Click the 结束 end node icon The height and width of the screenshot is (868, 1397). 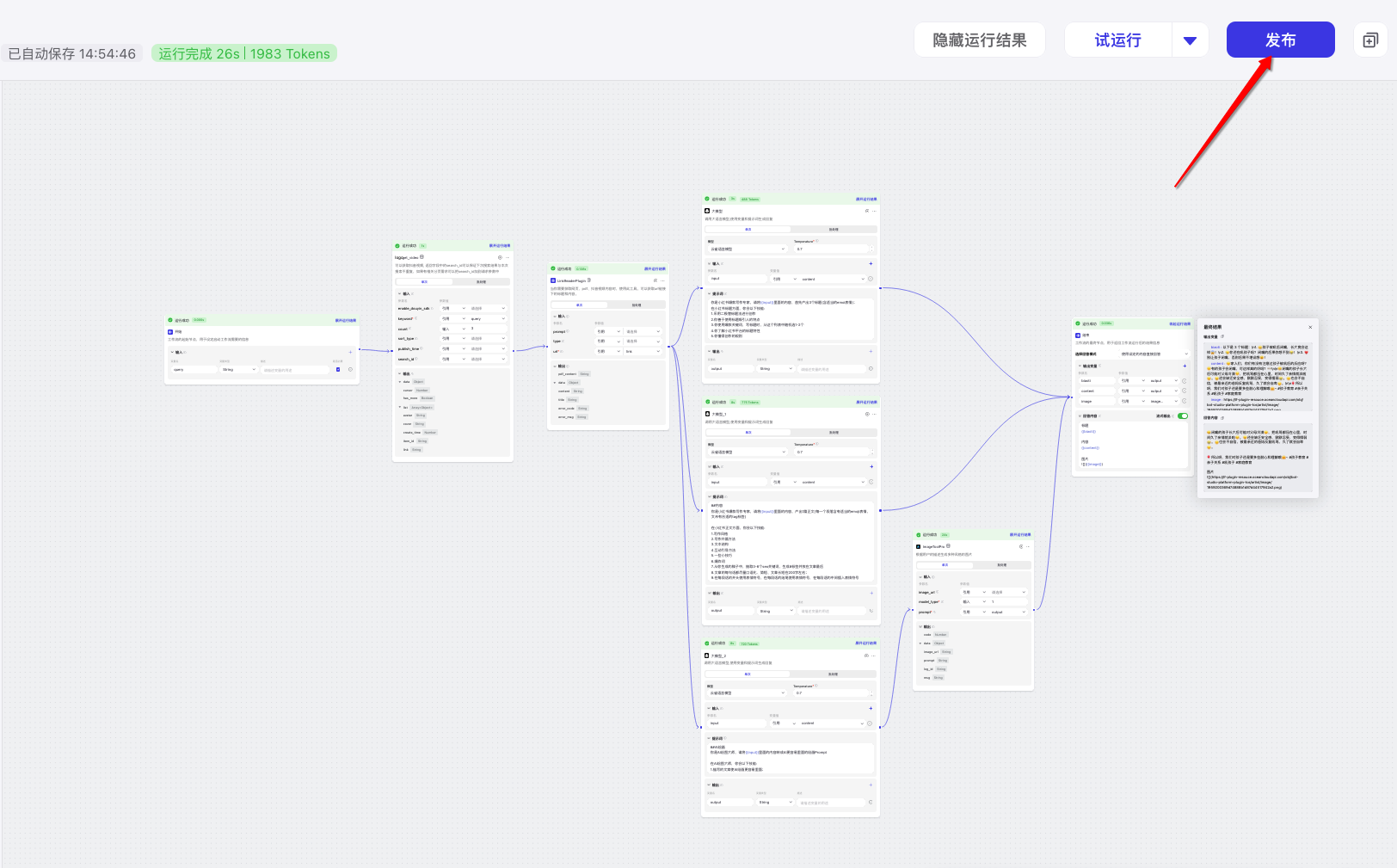(x=1077, y=336)
